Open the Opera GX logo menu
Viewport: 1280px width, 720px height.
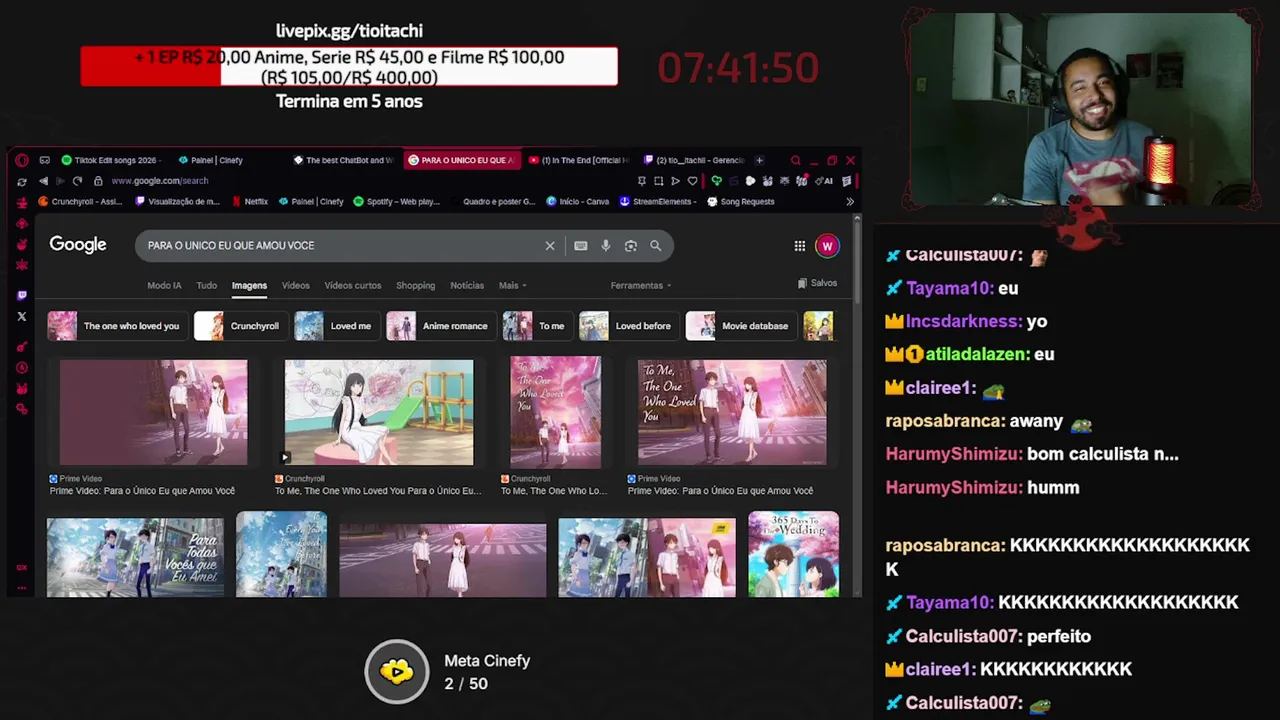tap(22, 160)
